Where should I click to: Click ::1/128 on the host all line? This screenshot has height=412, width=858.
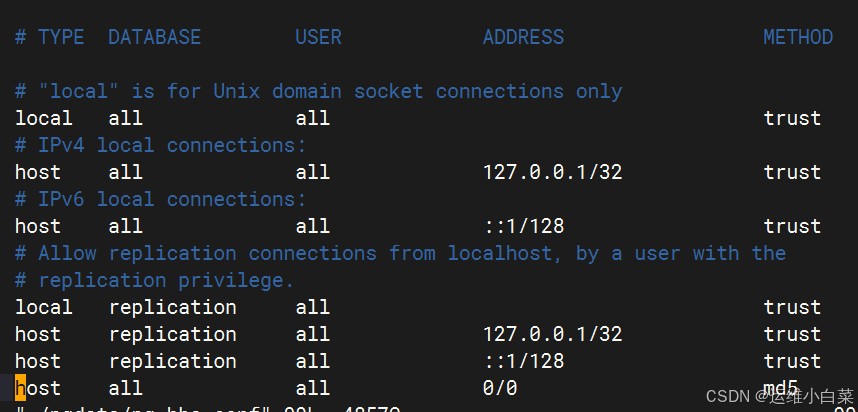click(x=523, y=226)
